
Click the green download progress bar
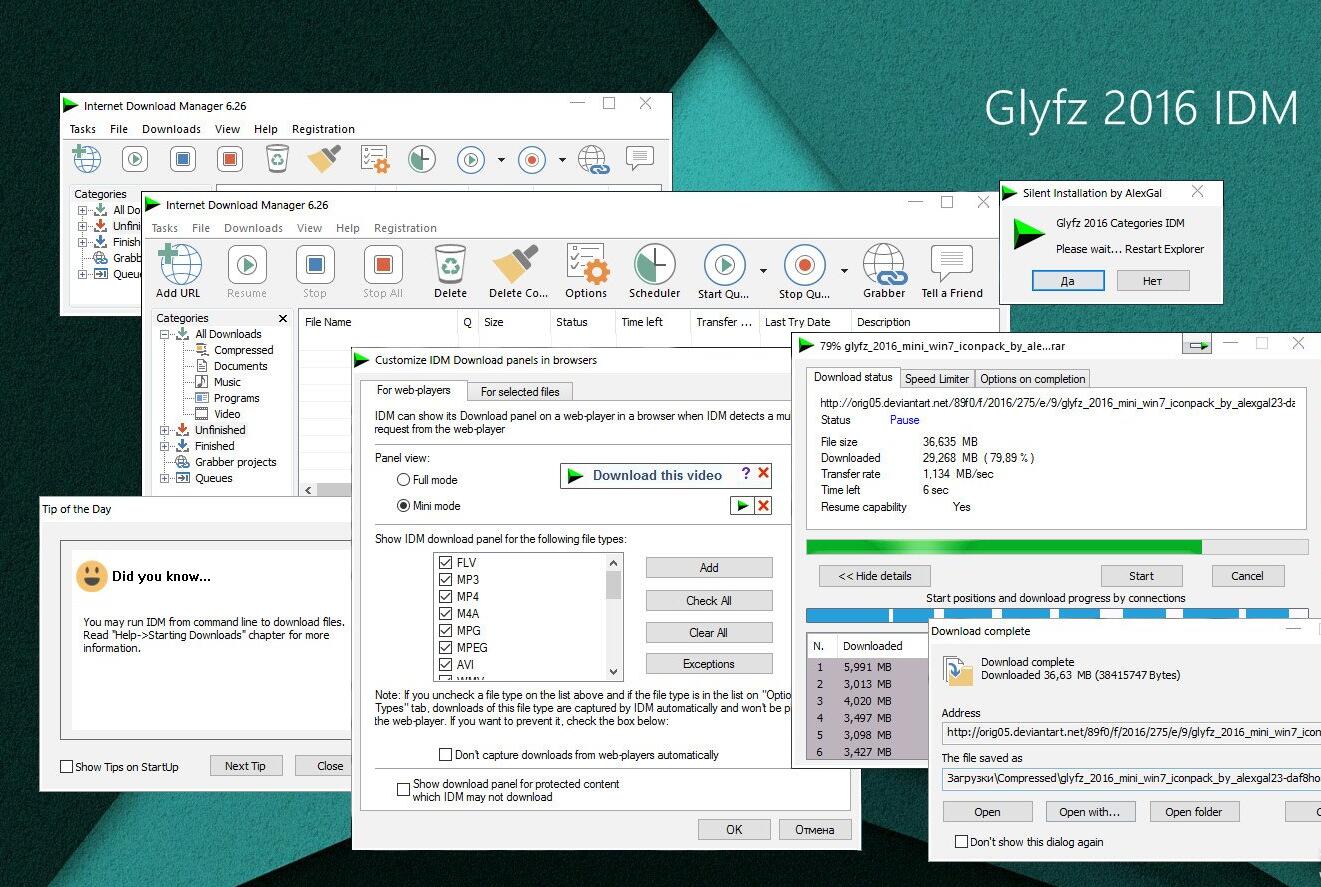pos(1057,547)
